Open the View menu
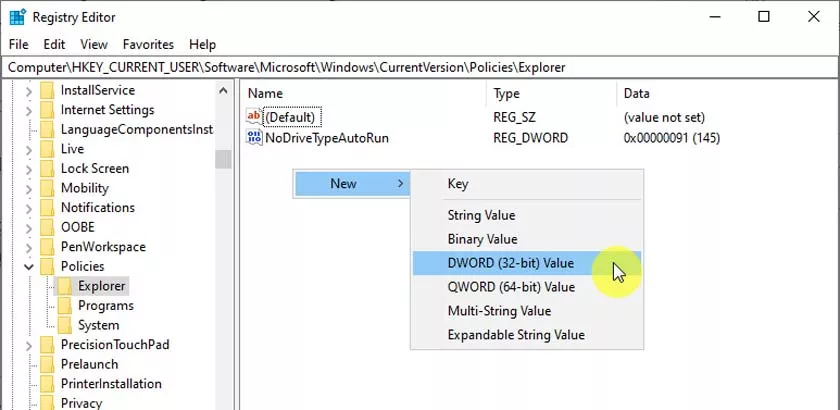The width and height of the screenshot is (840, 410). pos(94,44)
